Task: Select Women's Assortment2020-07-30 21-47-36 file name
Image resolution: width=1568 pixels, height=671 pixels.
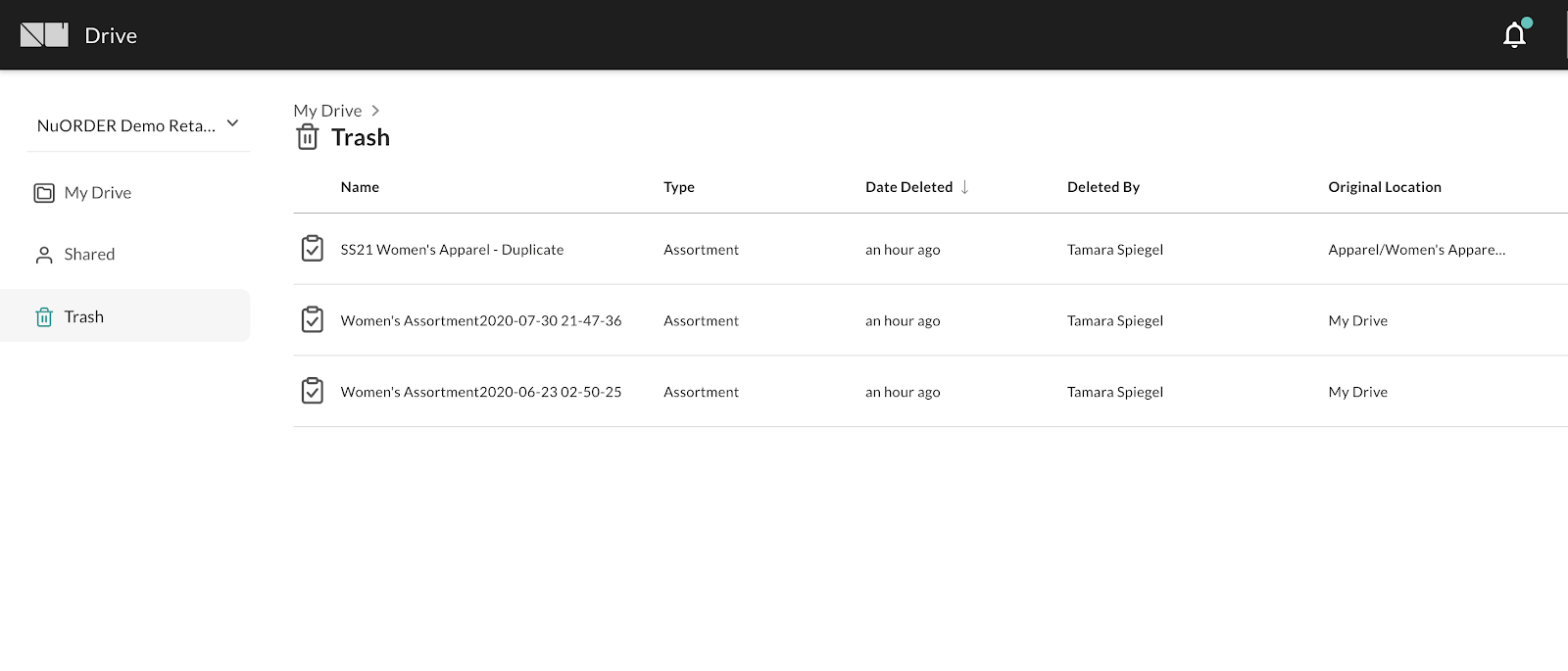Action: coord(481,320)
